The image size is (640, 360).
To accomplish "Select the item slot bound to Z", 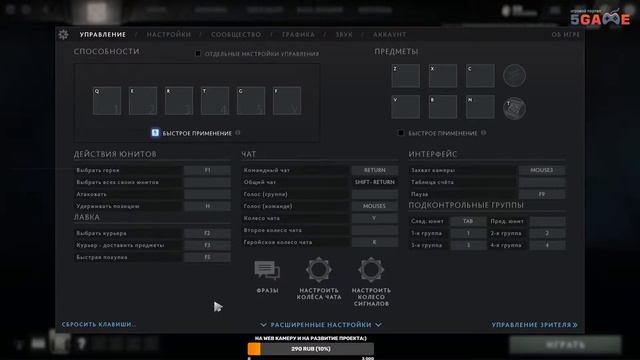I will 405,76.
